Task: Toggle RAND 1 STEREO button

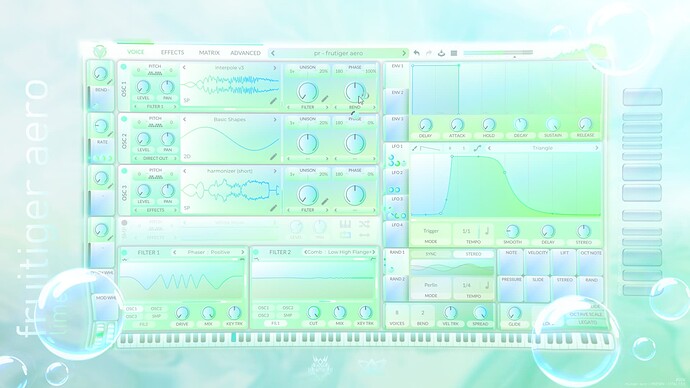Action: click(473, 254)
